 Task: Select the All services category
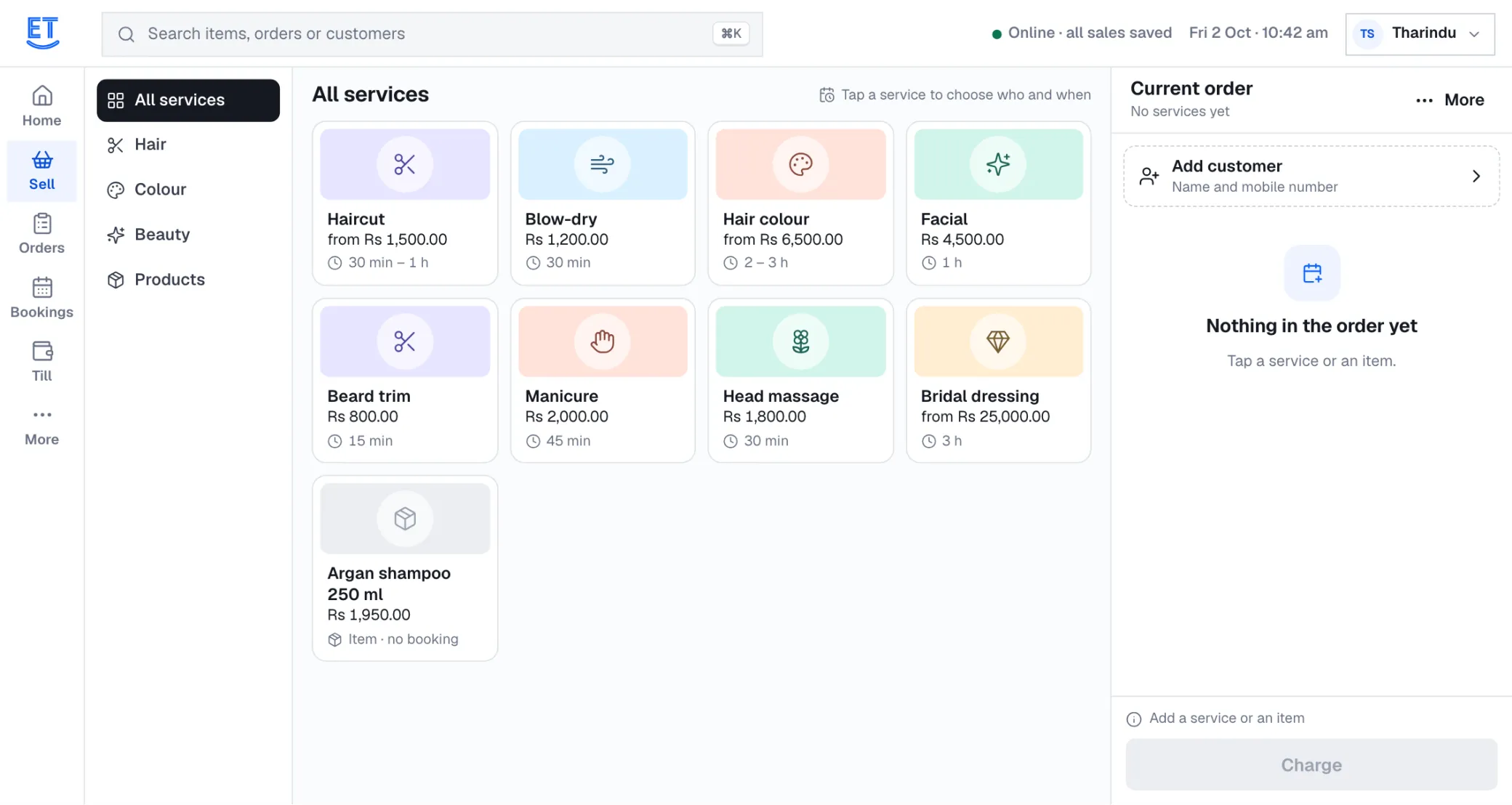(188, 100)
